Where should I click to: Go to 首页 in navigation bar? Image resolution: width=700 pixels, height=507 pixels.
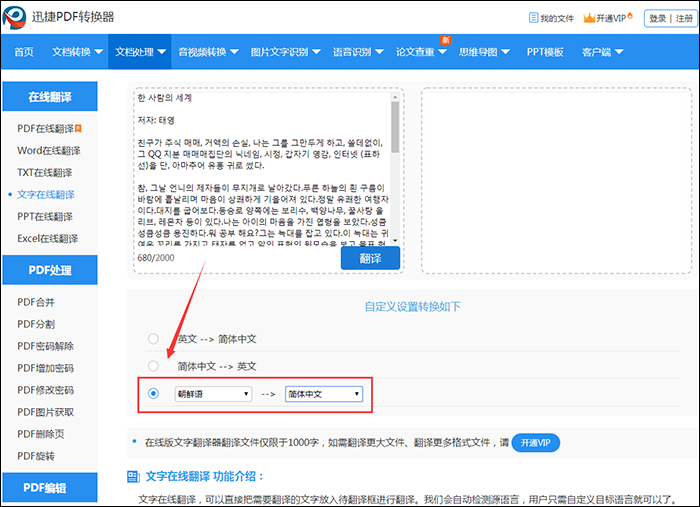coord(24,52)
